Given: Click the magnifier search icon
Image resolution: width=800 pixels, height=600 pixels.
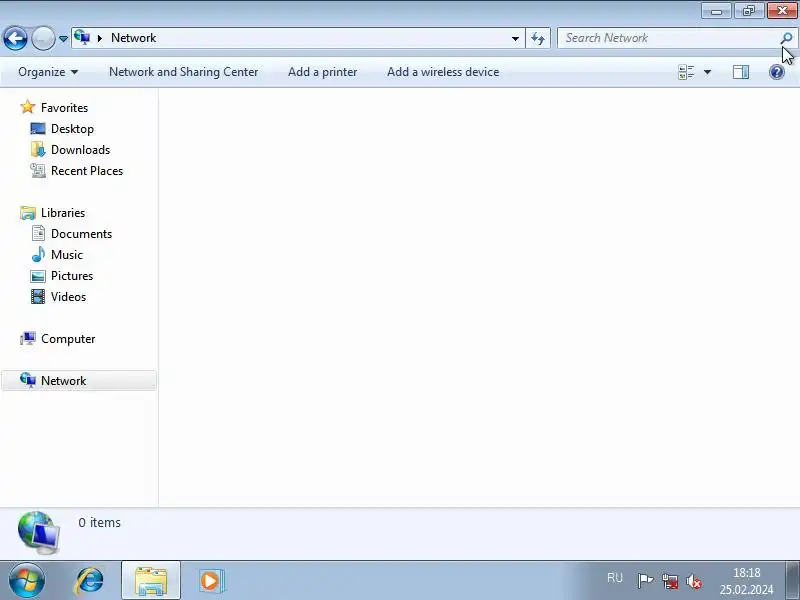Looking at the screenshot, I should (x=786, y=38).
